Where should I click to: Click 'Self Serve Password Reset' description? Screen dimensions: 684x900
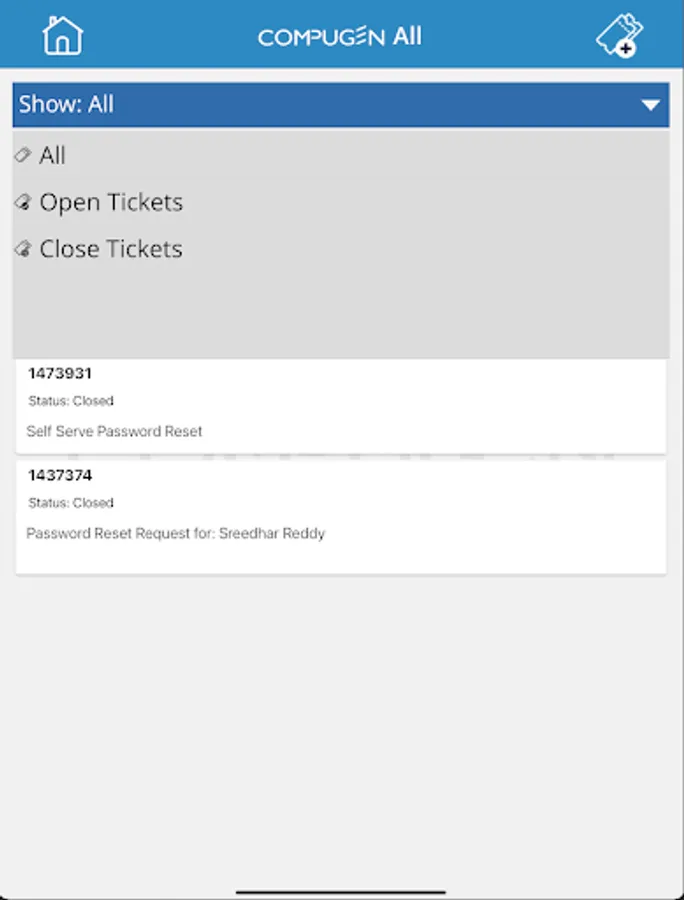pyautogui.click(x=115, y=431)
